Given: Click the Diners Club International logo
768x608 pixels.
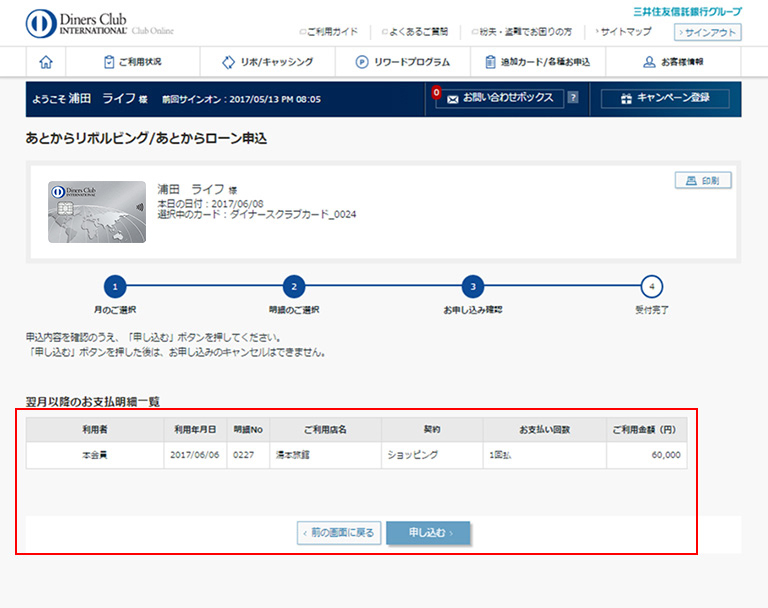Looking at the screenshot, I should [100, 22].
